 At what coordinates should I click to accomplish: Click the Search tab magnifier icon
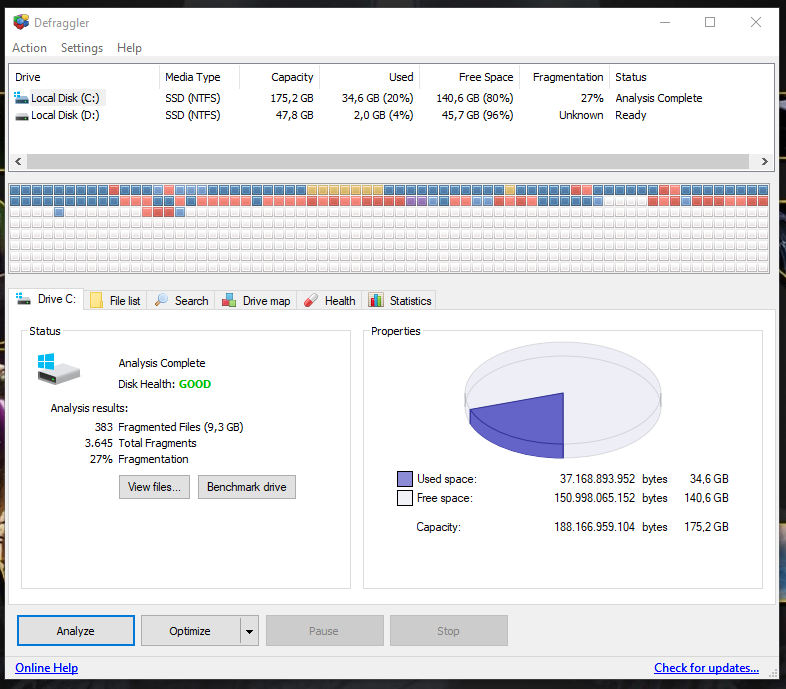click(161, 300)
